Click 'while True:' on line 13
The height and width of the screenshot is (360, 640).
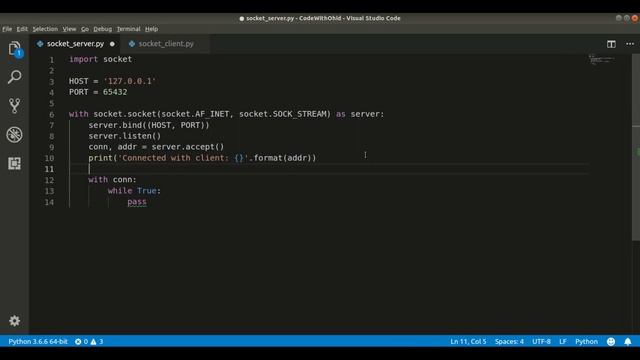(134, 191)
